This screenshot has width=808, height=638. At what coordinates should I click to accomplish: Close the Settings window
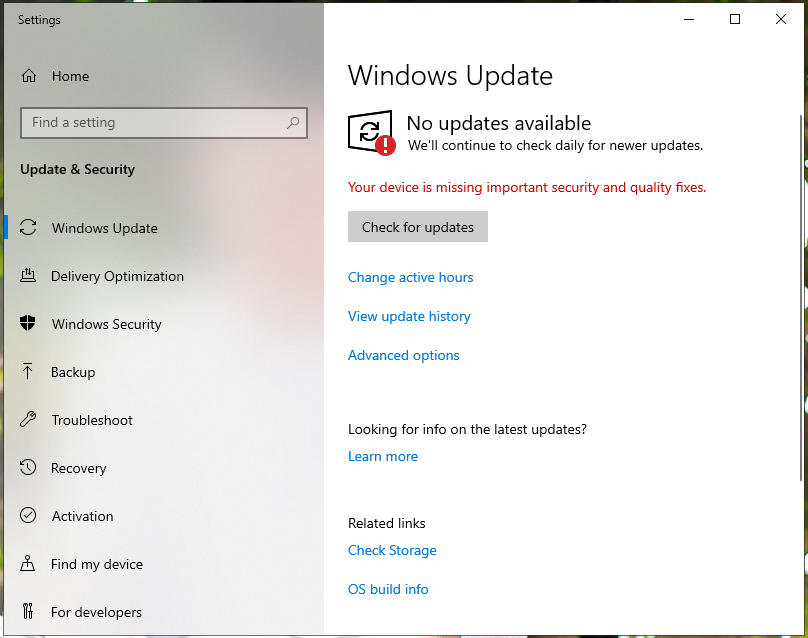[781, 20]
